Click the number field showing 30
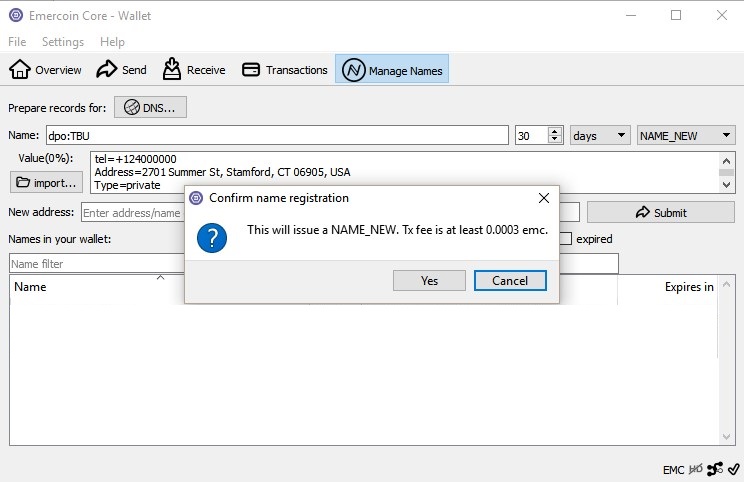The image size is (744, 482). (531, 136)
